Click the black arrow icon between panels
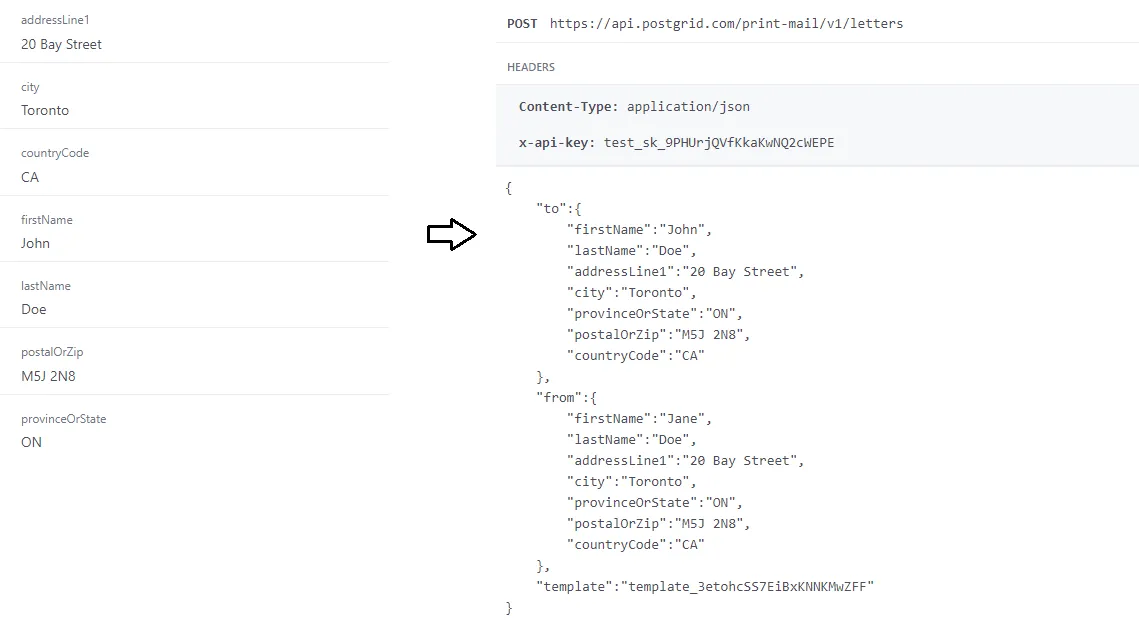The height and width of the screenshot is (627, 1139). coord(452,234)
